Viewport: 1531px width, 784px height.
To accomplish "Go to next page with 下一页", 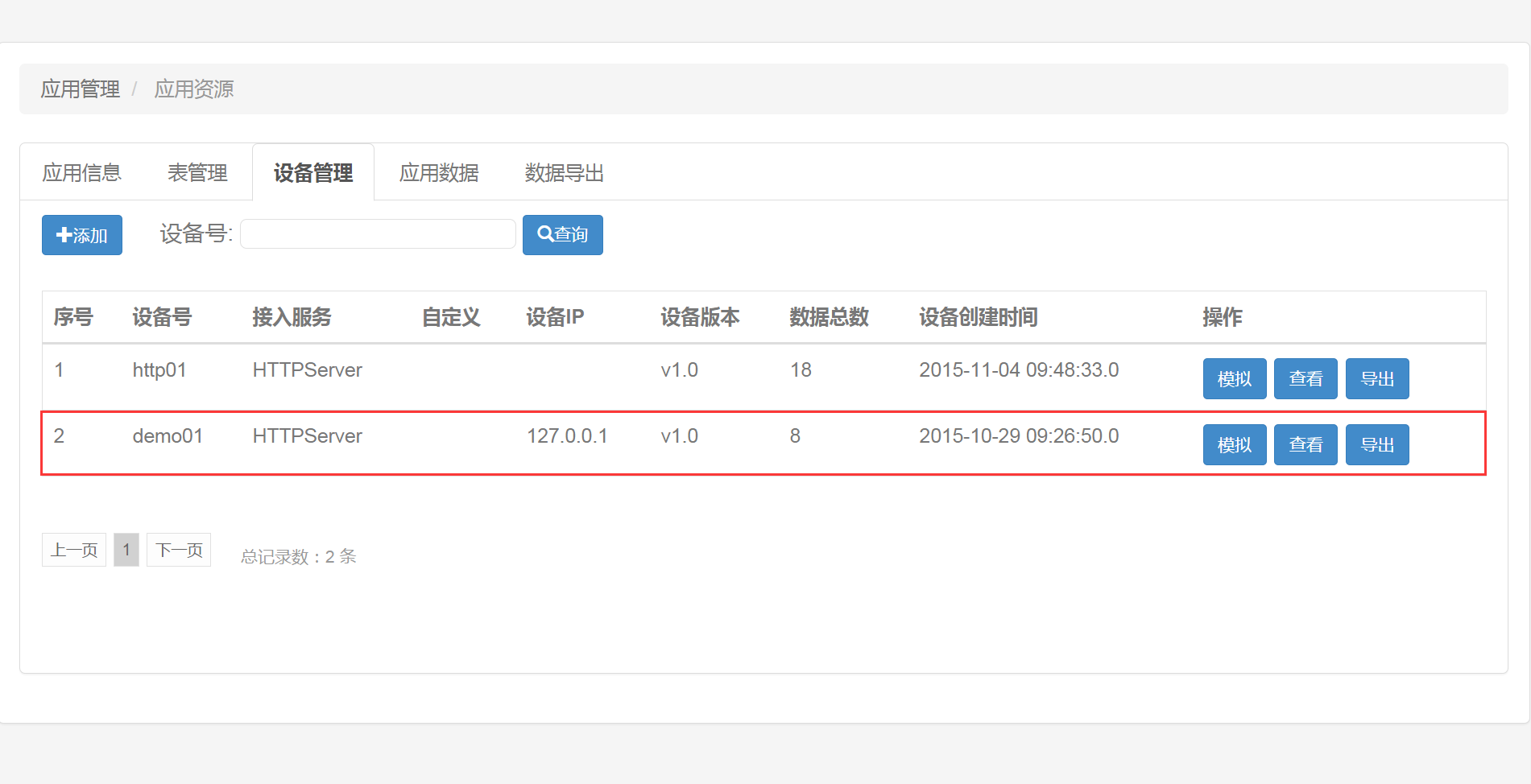I will pos(179,551).
